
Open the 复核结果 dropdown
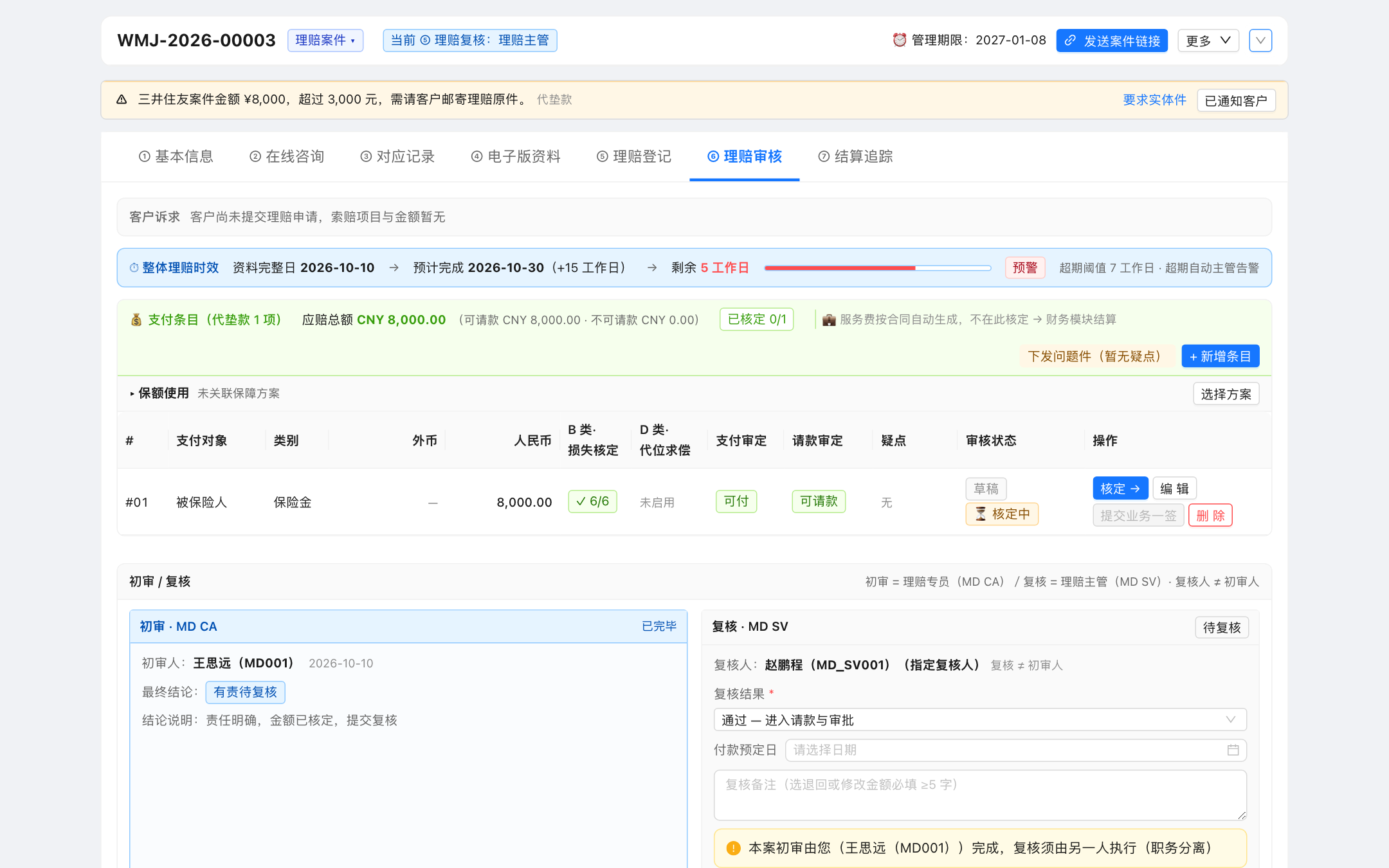(980, 720)
